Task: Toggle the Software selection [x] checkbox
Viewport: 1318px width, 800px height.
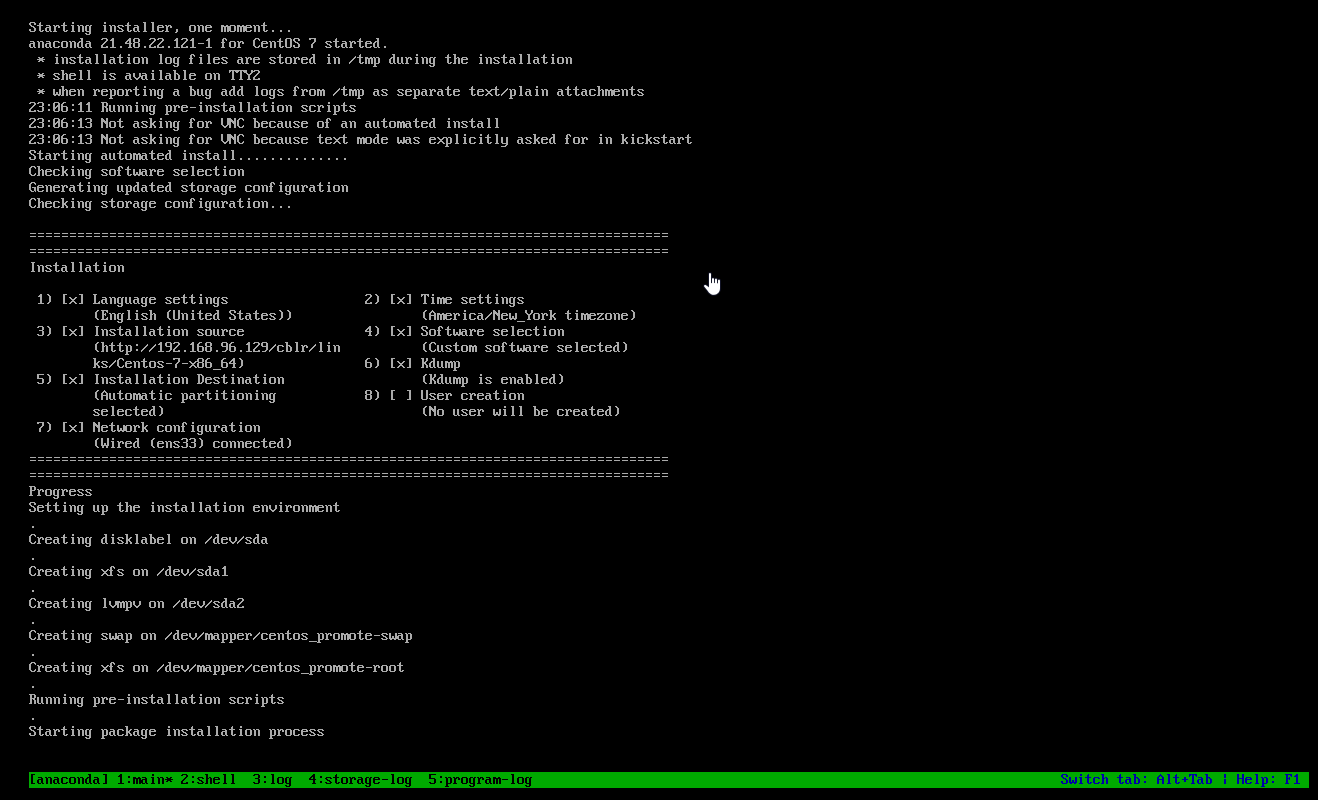Action: [x=401, y=331]
